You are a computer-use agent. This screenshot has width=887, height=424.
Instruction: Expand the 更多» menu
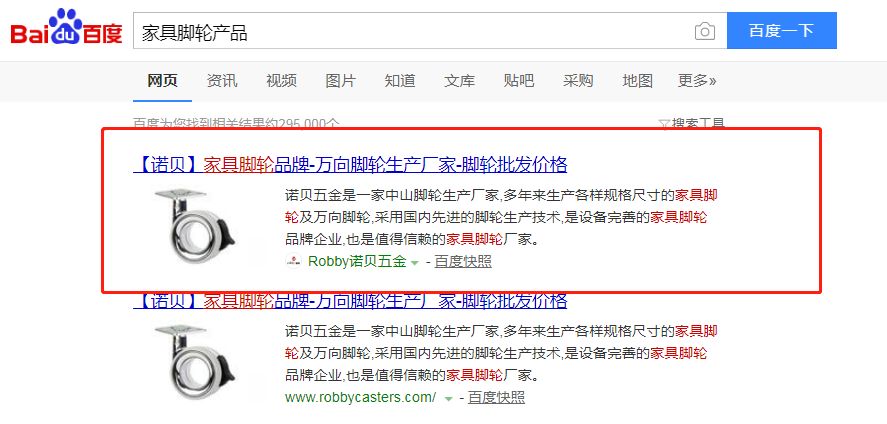pyautogui.click(x=697, y=81)
